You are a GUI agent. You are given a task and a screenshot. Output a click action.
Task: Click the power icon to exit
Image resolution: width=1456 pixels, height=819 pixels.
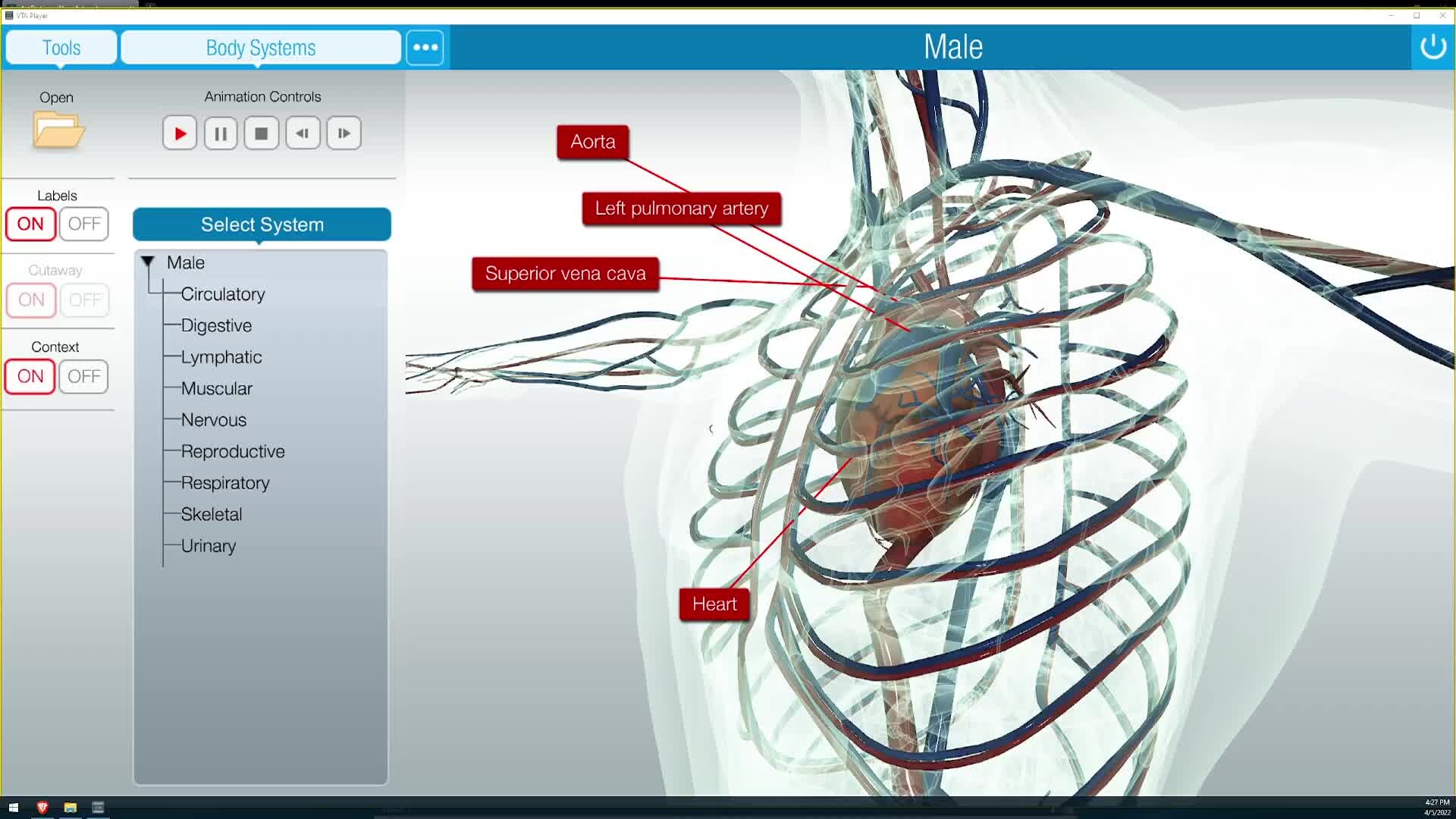(x=1432, y=47)
